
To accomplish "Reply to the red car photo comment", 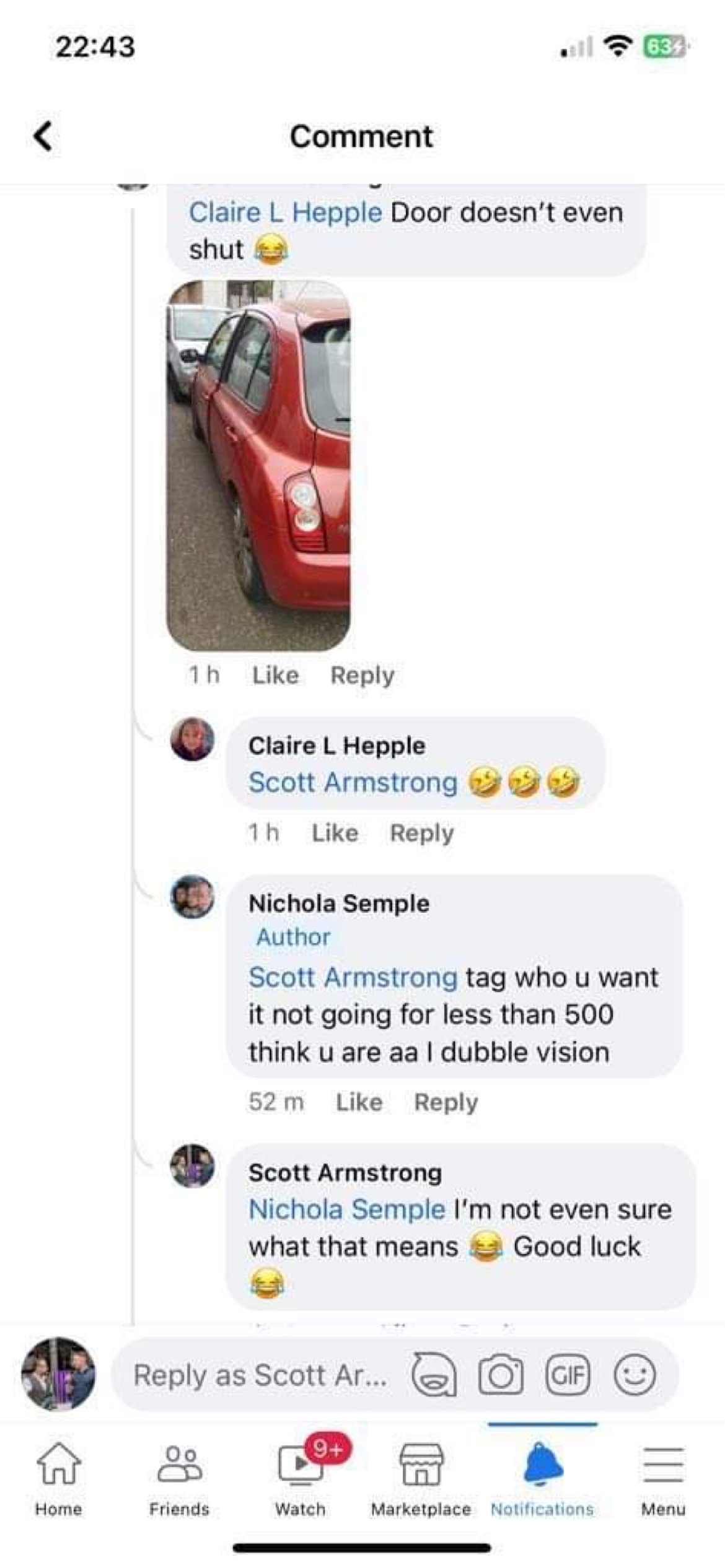I will click(x=362, y=675).
